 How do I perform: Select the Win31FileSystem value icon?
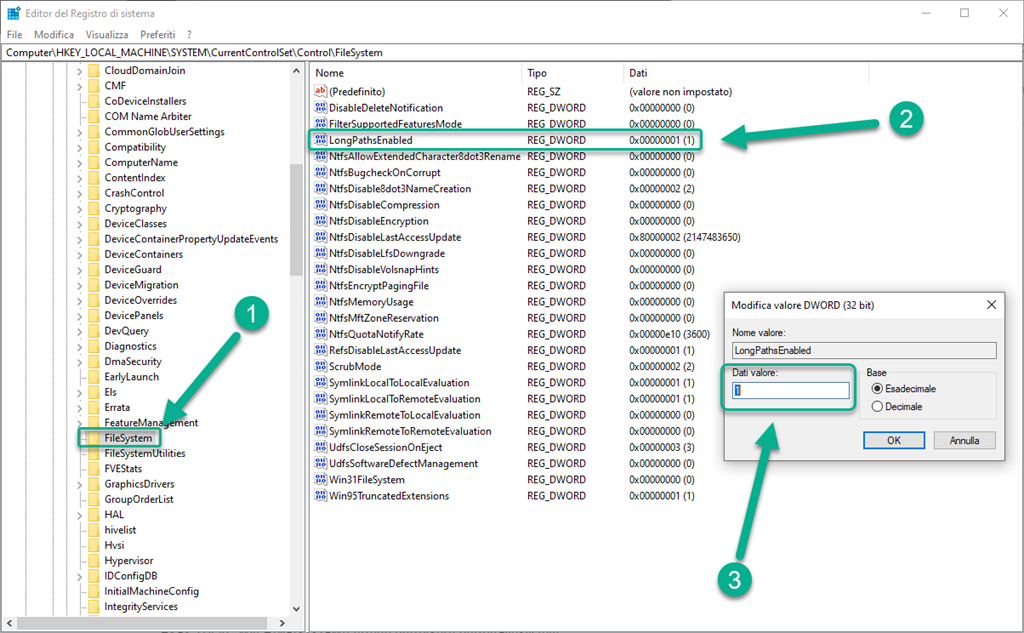click(x=321, y=480)
